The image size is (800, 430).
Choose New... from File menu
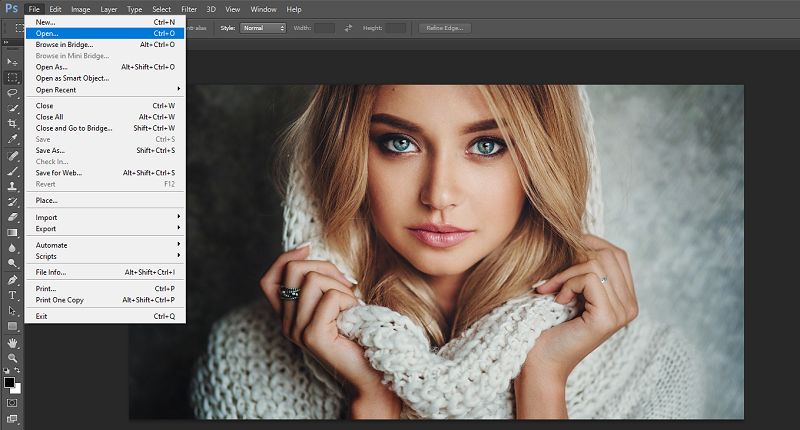click(x=105, y=22)
